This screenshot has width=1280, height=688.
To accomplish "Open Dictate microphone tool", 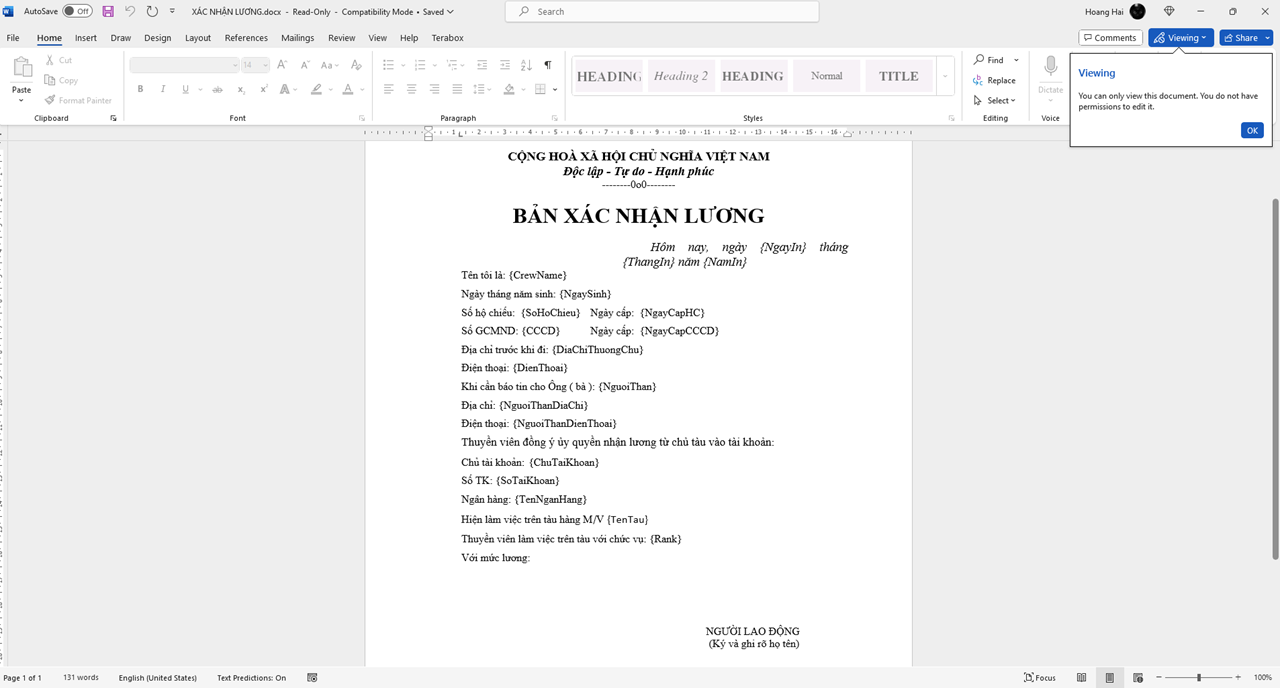I will 1050,68.
